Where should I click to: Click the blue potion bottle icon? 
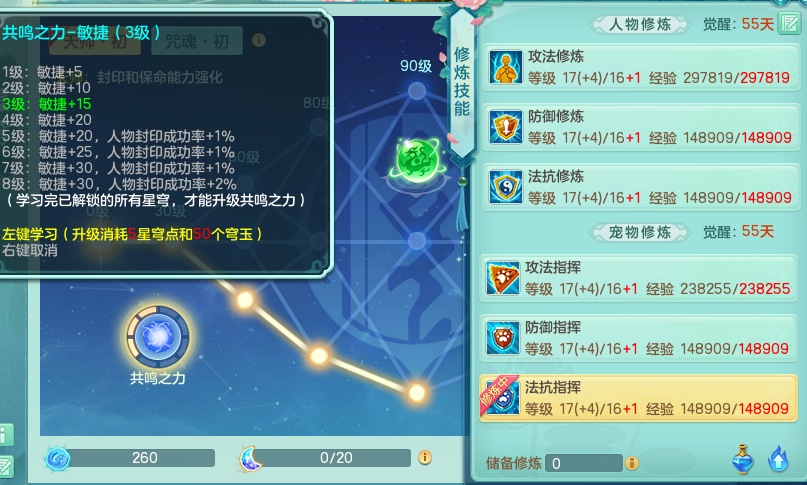point(742,459)
